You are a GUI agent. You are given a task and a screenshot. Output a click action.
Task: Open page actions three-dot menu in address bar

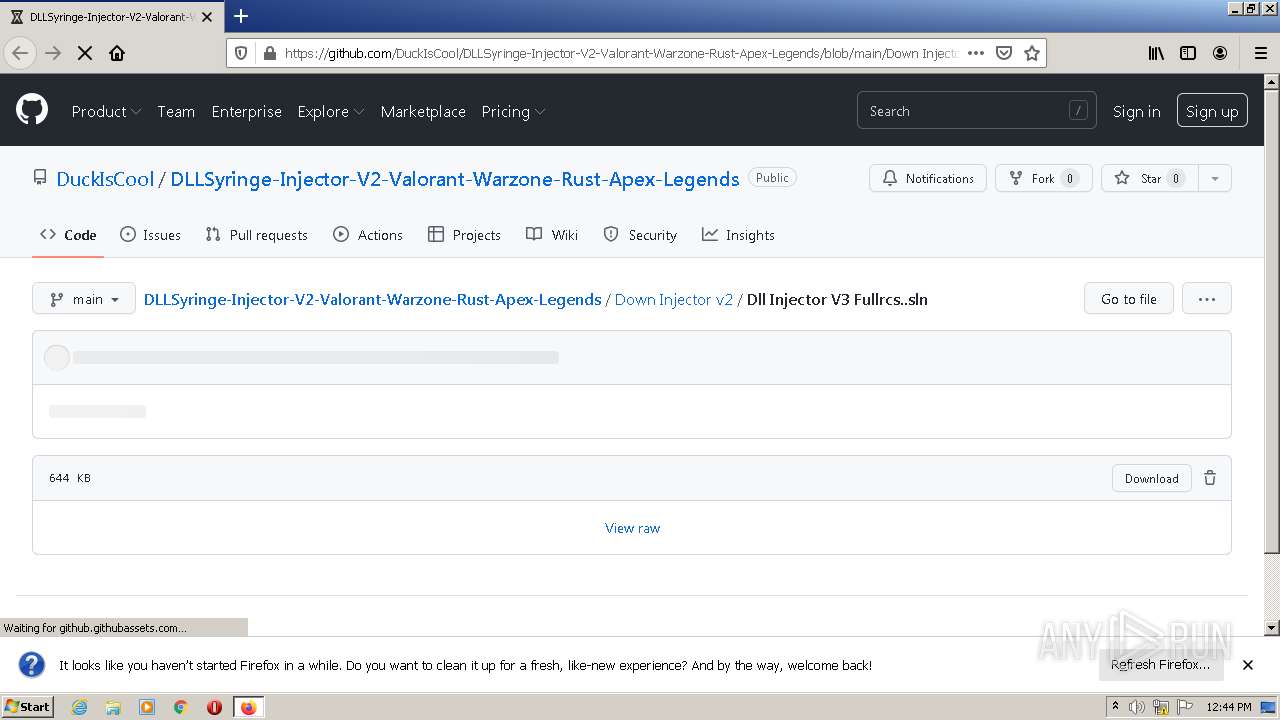(x=976, y=53)
